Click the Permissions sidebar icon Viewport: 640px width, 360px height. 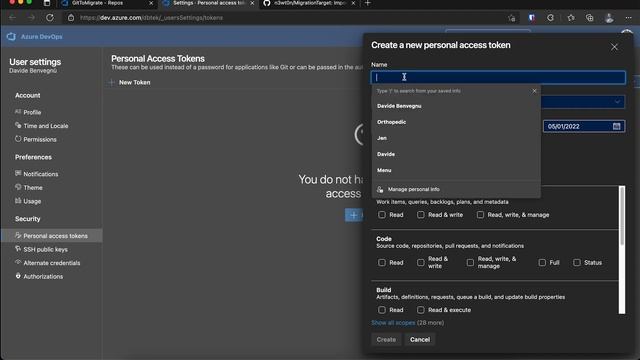pyautogui.click(x=18, y=139)
